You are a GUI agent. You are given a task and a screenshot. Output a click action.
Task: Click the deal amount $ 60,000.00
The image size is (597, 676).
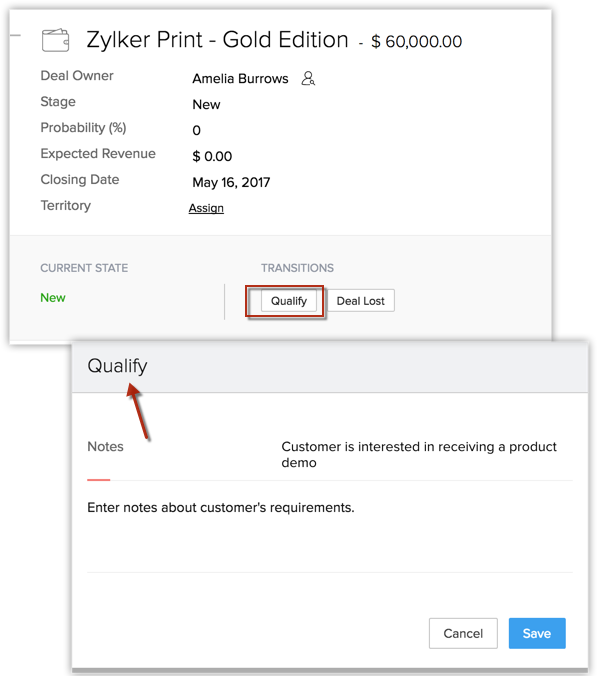point(416,41)
